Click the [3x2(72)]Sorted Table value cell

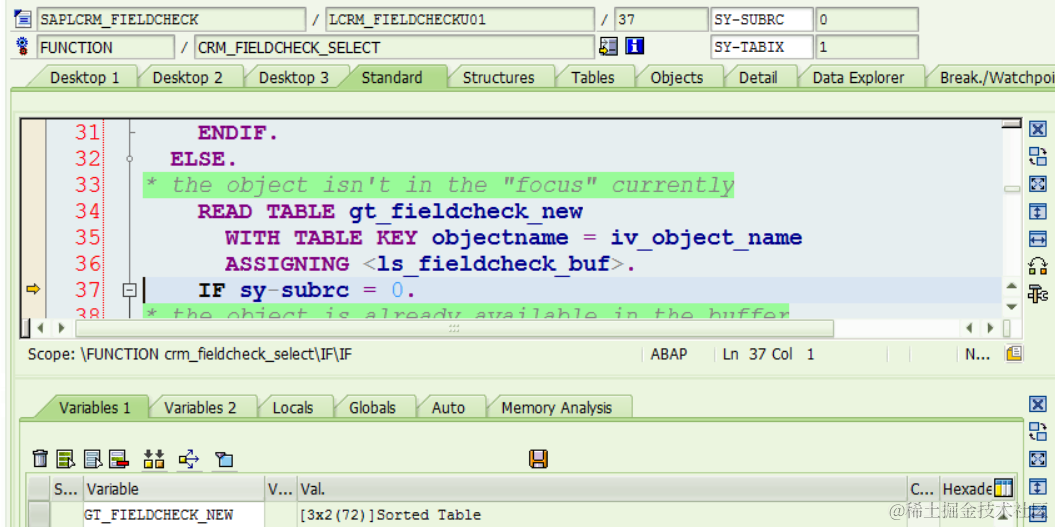point(602,515)
